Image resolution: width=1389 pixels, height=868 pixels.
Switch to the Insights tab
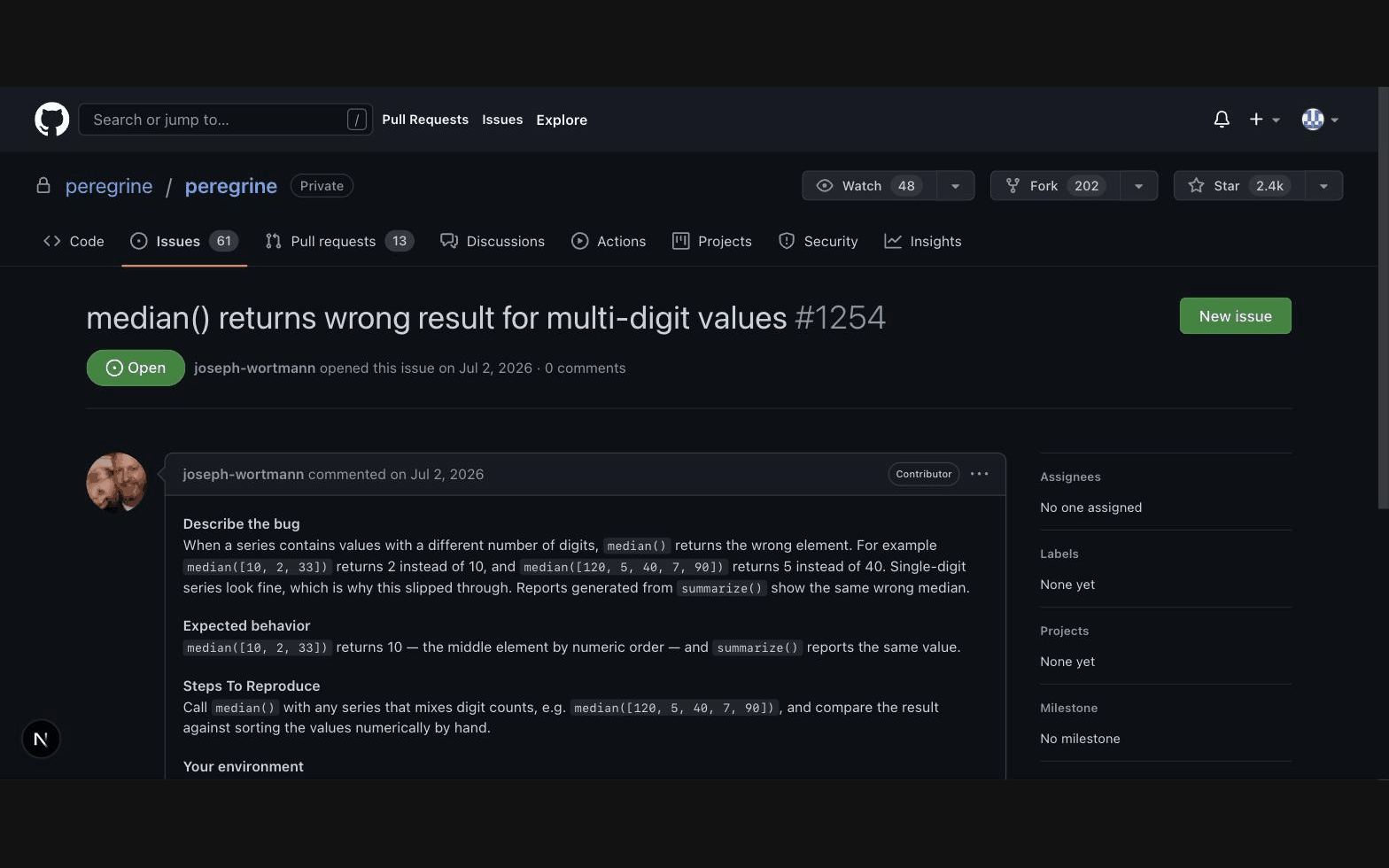click(923, 241)
